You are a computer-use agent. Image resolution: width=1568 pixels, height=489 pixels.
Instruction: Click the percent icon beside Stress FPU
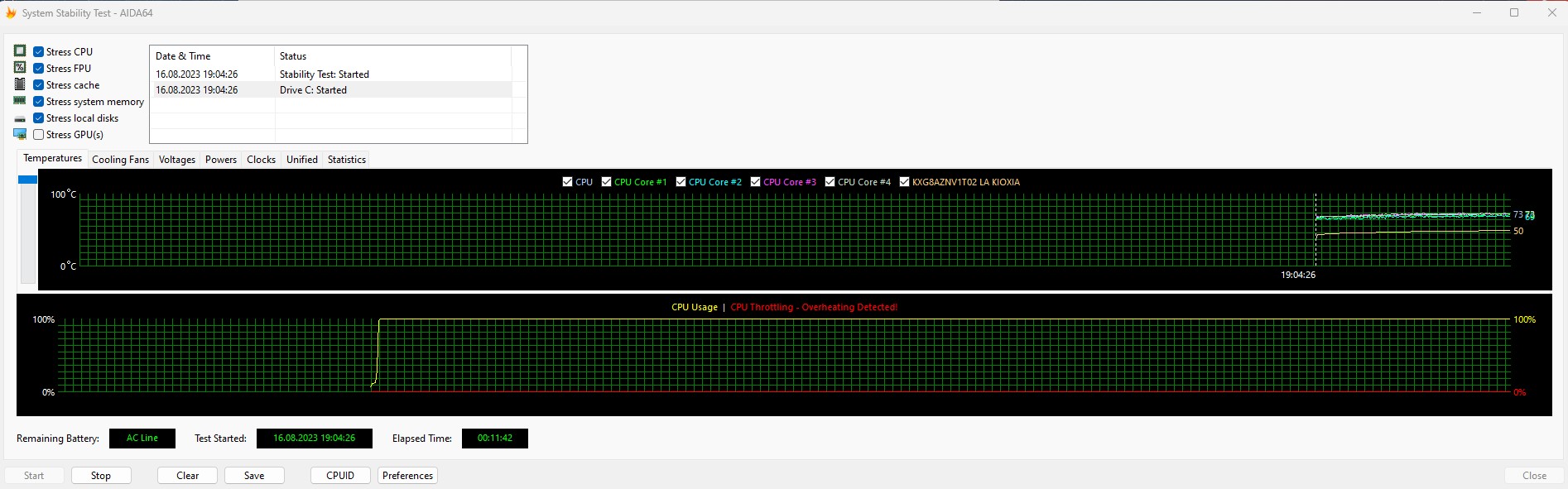click(20, 68)
